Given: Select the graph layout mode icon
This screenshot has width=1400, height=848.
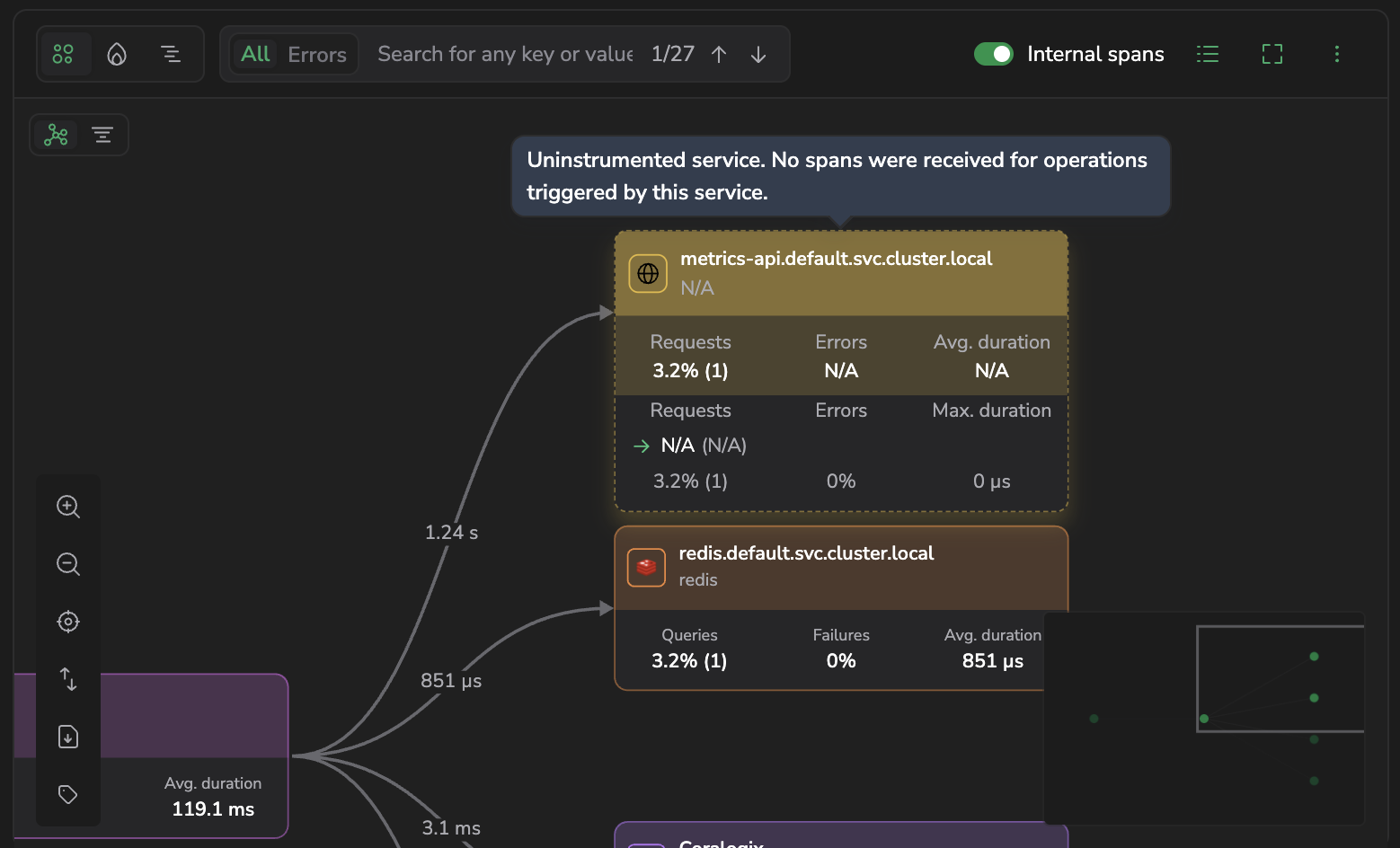Looking at the screenshot, I should 57,135.
